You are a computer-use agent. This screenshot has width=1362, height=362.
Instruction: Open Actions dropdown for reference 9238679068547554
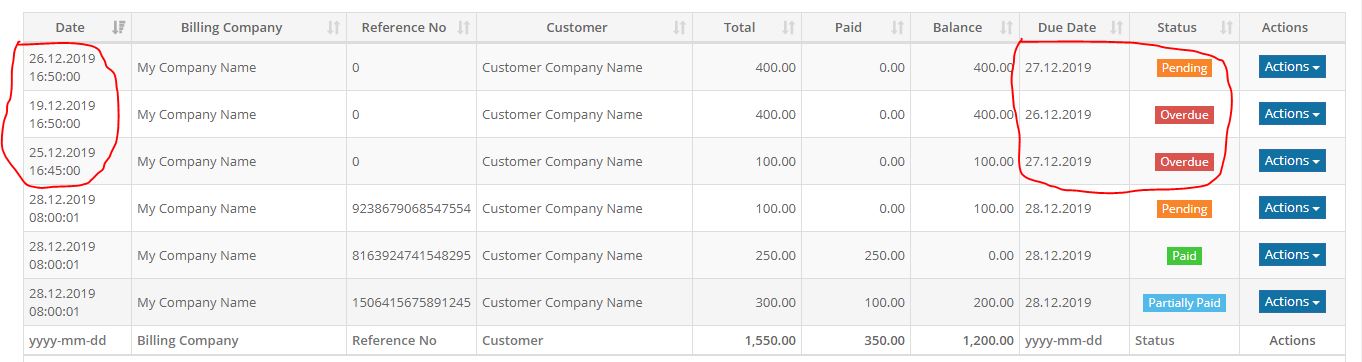coord(1292,208)
